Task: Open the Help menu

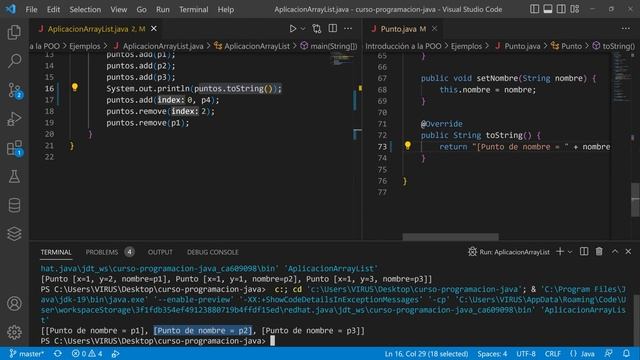Action: [226, 9]
